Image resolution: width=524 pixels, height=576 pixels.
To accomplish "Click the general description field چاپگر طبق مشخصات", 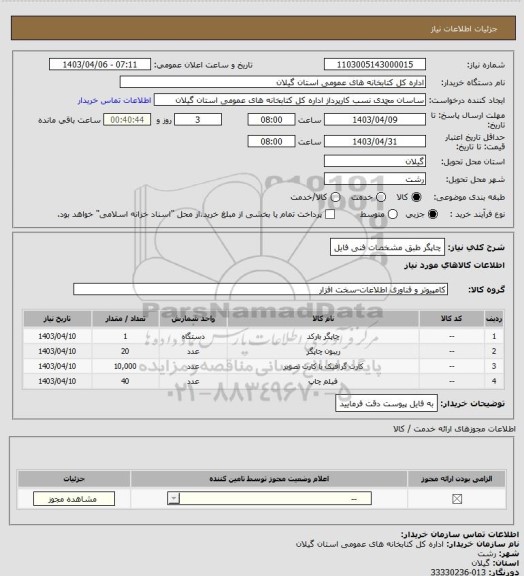I will 387,248.
